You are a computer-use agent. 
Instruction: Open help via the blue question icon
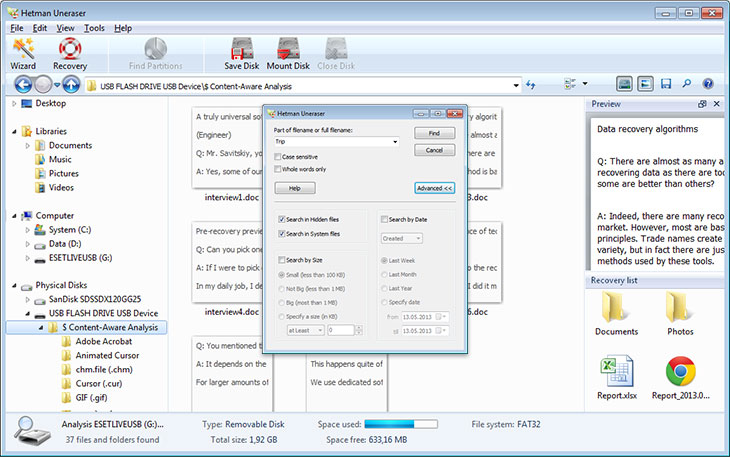(x=708, y=84)
